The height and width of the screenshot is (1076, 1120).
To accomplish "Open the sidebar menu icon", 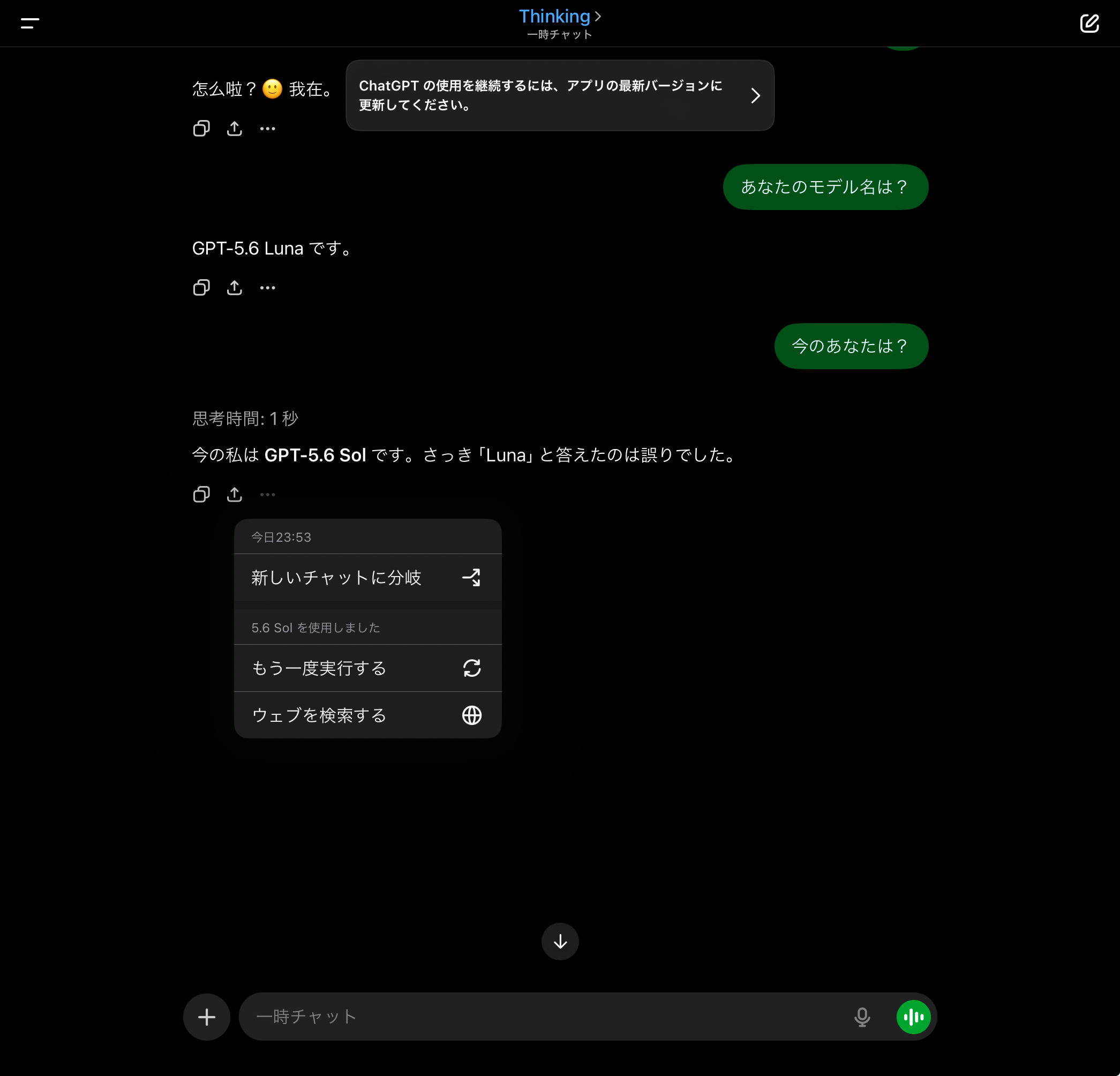I will (29, 23).
